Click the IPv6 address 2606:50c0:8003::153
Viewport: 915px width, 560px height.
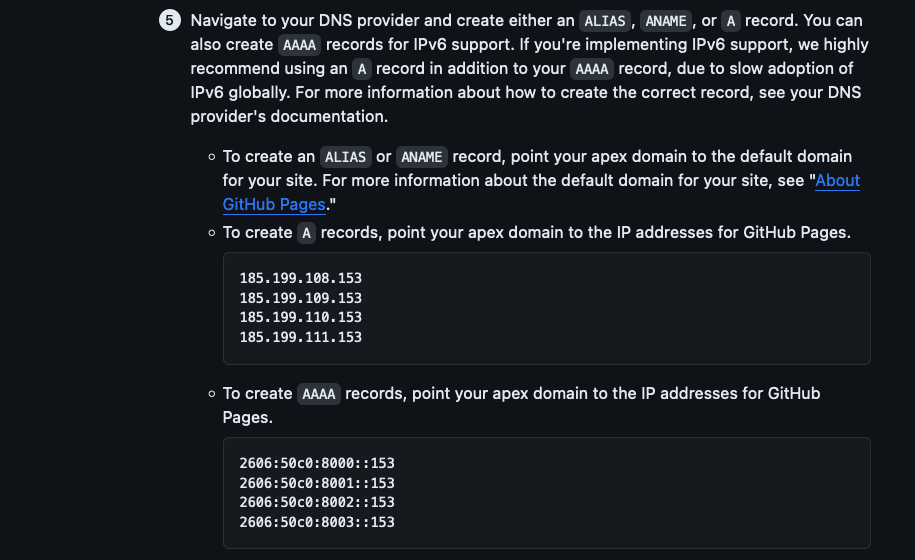317,522
